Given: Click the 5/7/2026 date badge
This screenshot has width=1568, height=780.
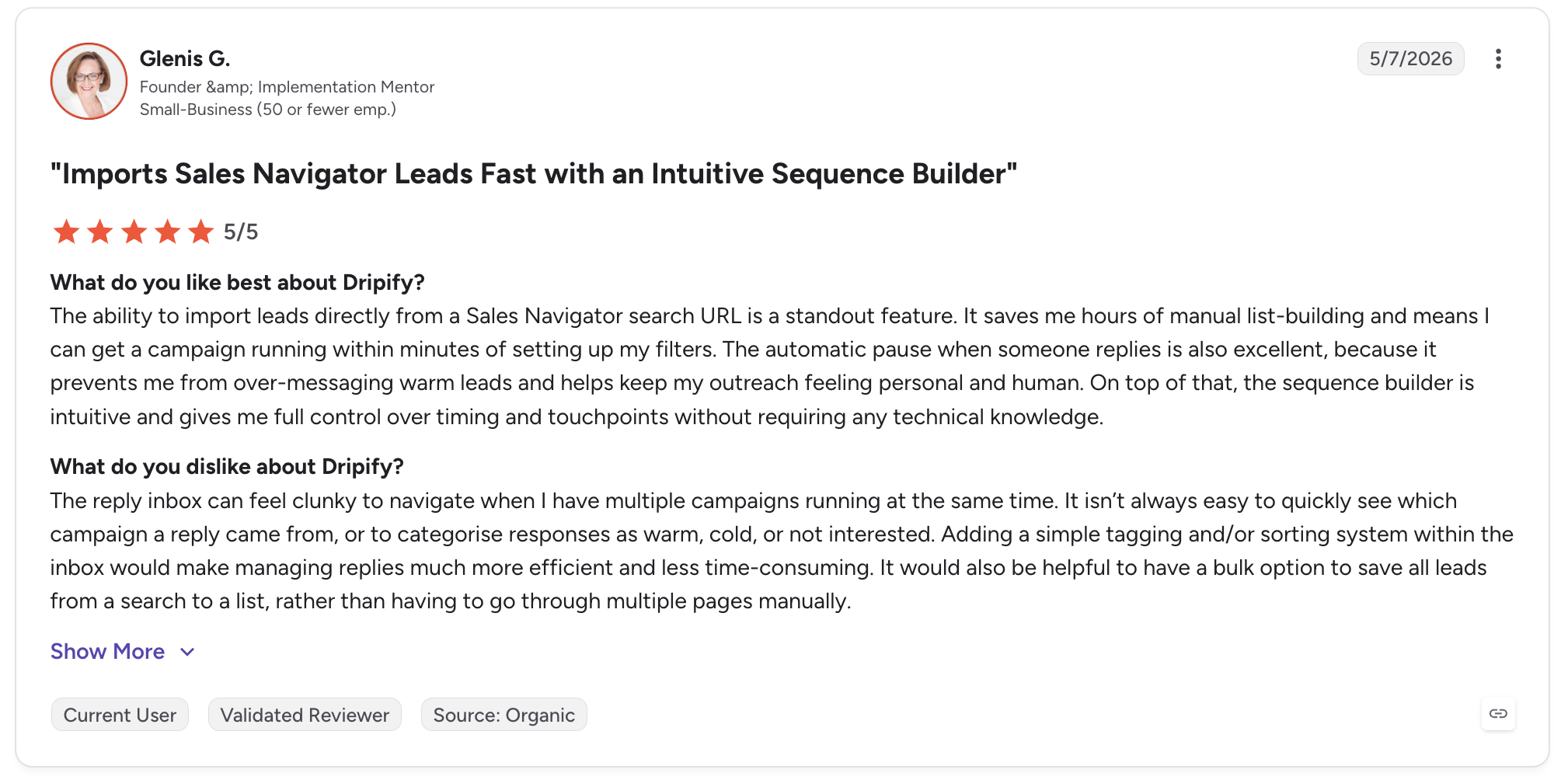Looking at the screenshot, I should point(1410,59).
